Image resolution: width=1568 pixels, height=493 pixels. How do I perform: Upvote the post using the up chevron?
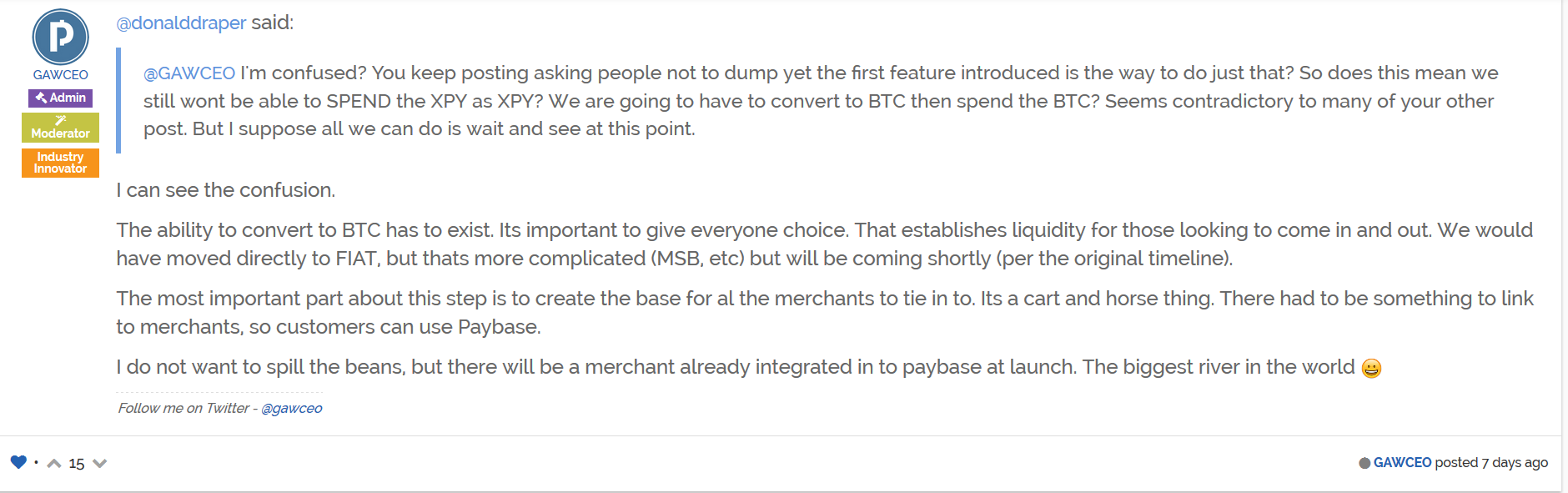54,463
